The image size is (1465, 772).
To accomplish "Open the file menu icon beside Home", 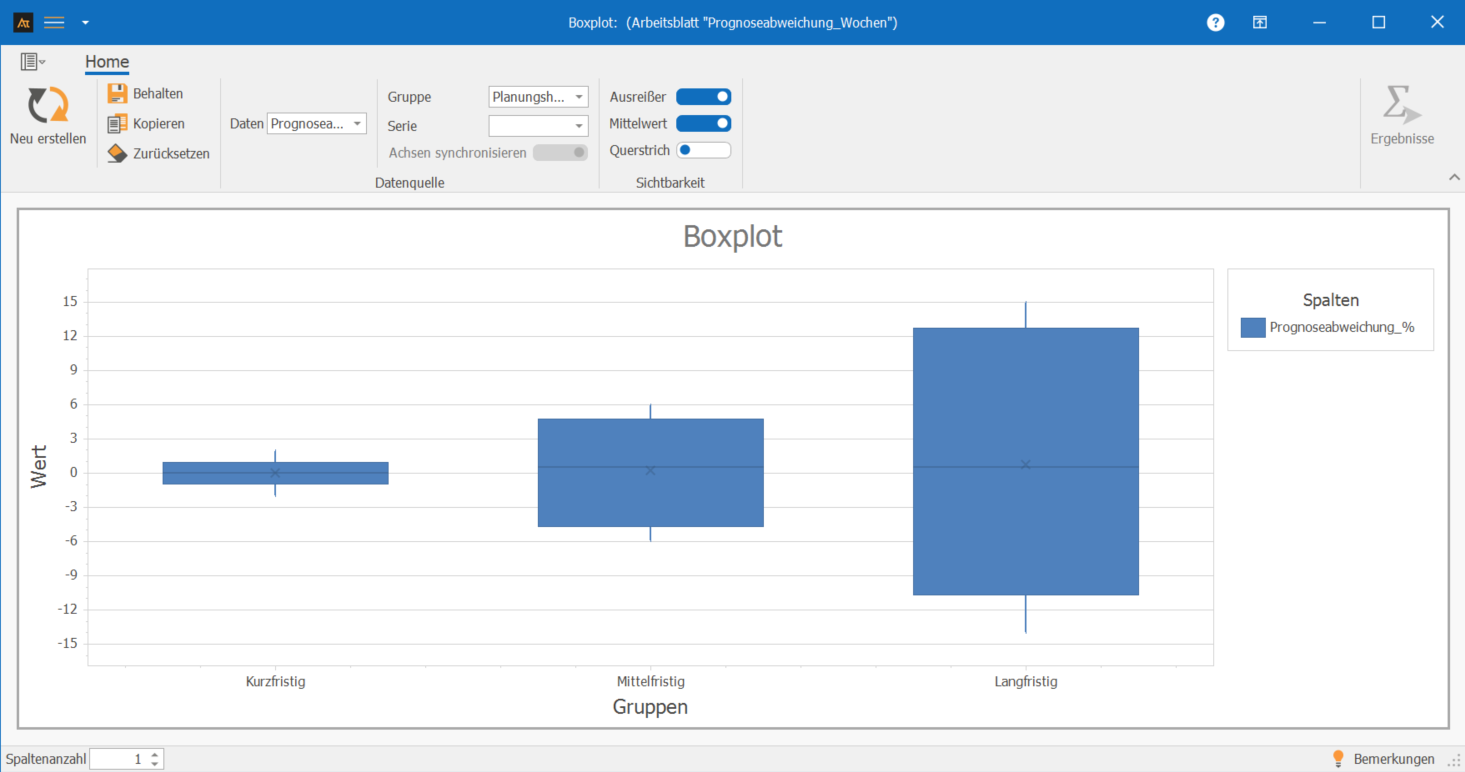I will pos(32,62).
